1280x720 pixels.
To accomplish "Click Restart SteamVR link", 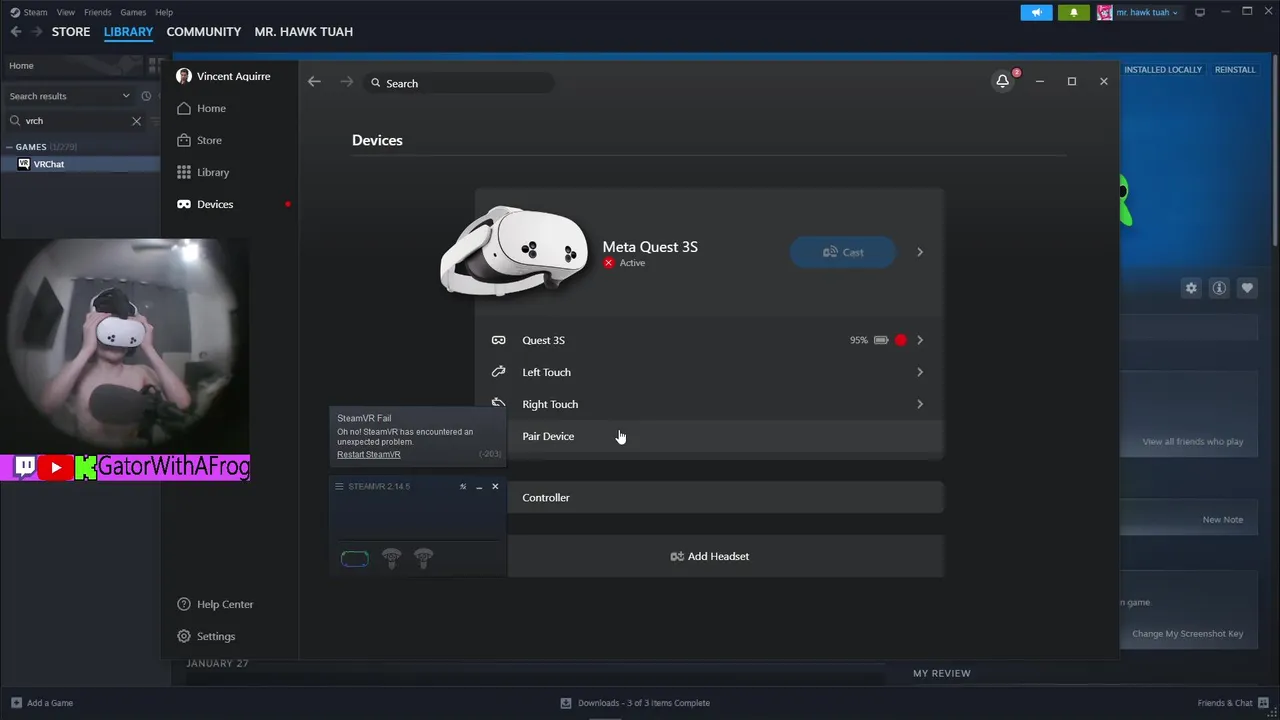I will [x=369, y=454].
